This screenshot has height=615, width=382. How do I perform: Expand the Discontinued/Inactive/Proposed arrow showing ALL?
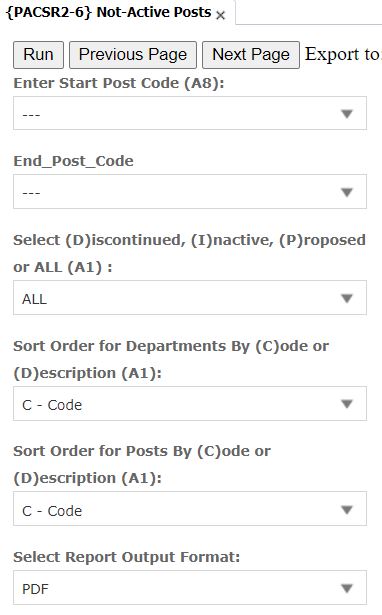347,298
